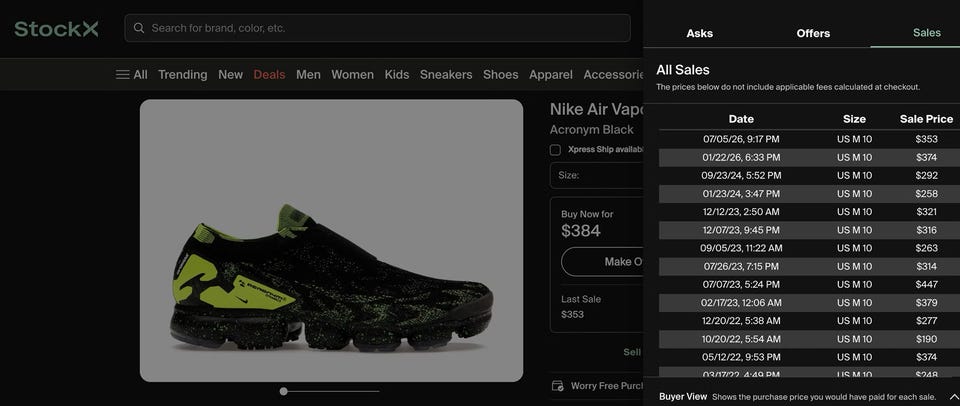Collapse Buyer View with chevron arrow

pos(953,397)
